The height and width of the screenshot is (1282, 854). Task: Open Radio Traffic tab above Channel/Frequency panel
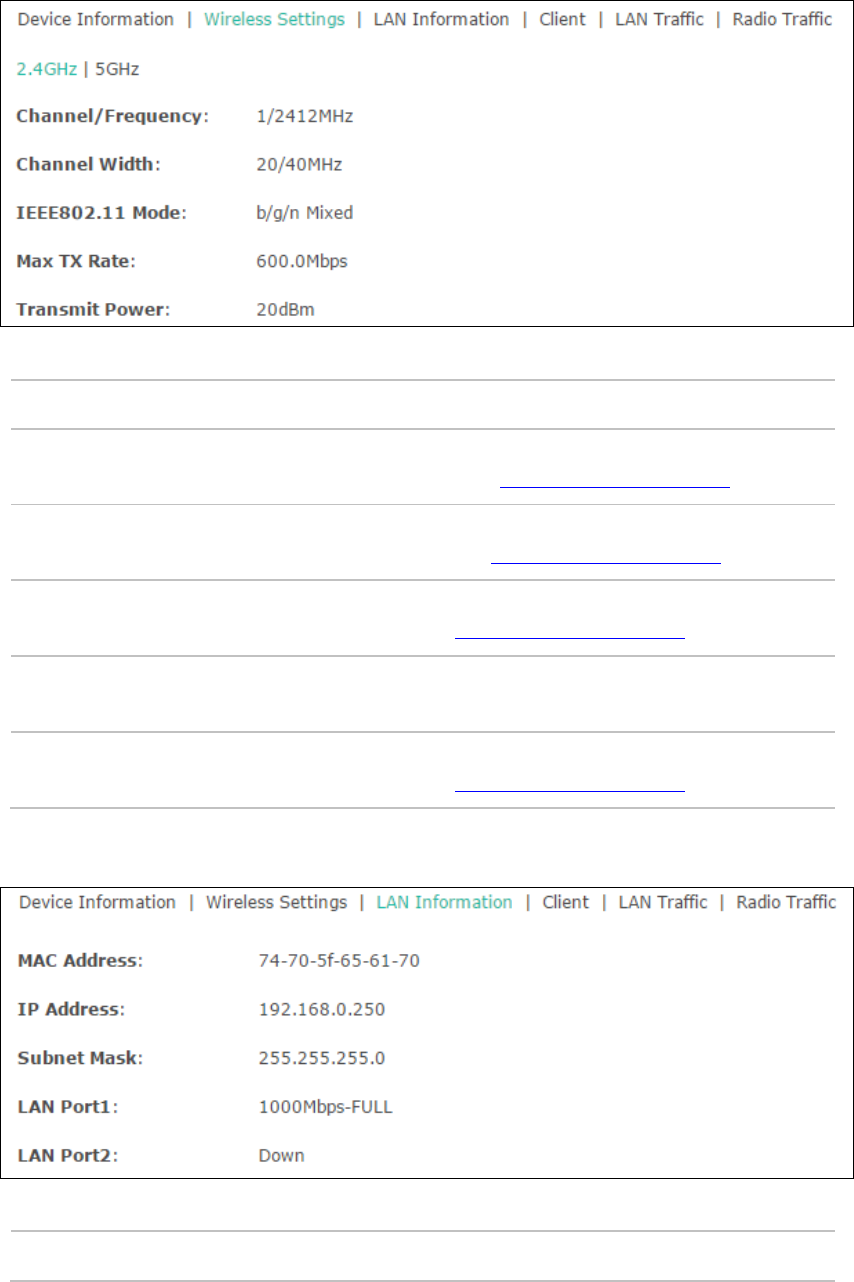782,19
